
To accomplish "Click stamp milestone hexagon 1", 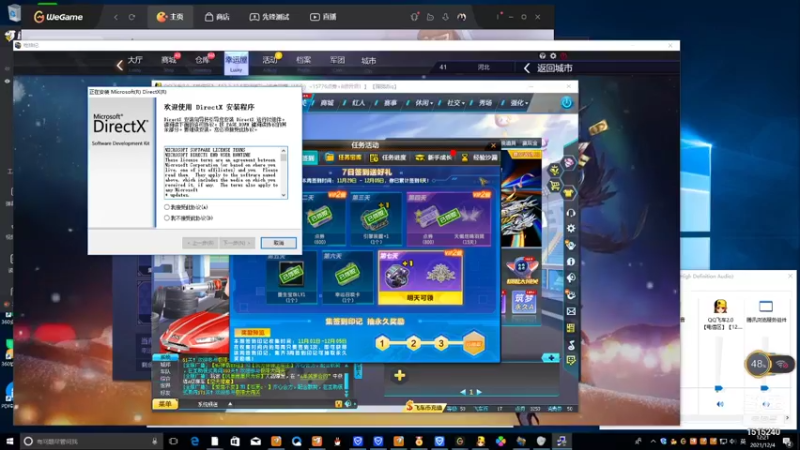I will click(x=383, y=343).
